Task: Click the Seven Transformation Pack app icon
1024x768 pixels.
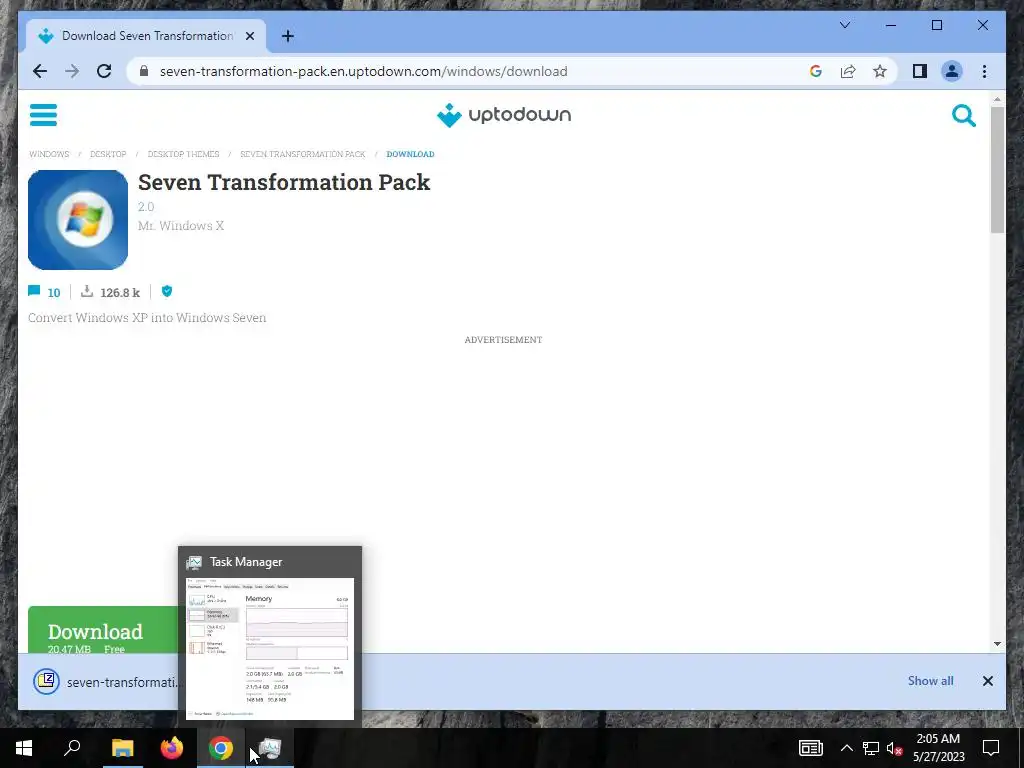Action: tap(78, 220)
